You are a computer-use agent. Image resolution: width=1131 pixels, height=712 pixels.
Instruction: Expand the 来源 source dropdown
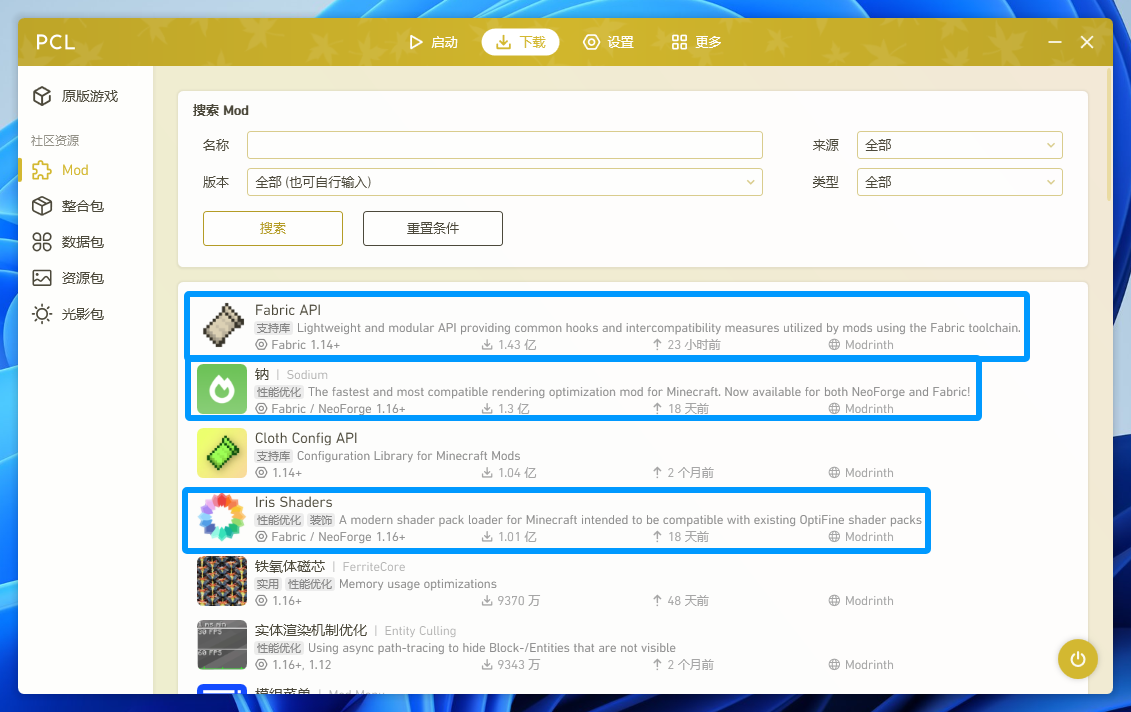point(959,145)
